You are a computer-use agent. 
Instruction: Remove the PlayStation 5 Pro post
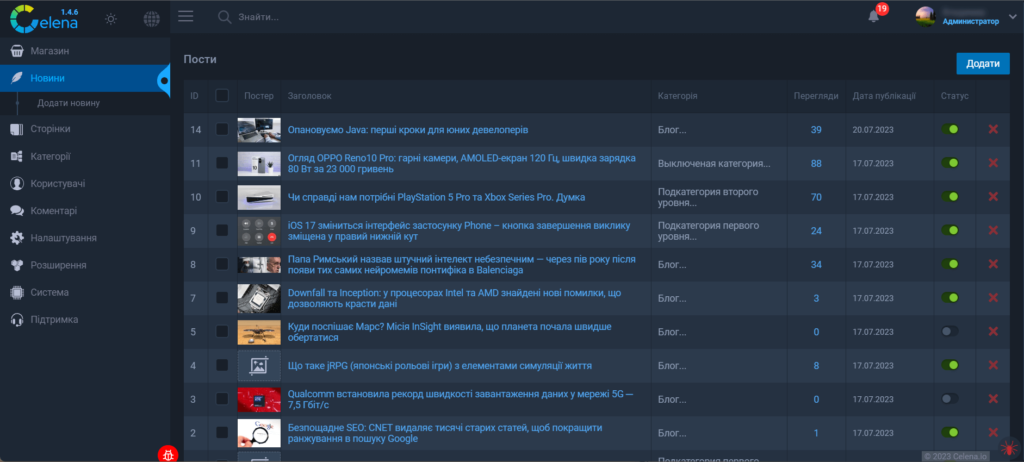[x=993, y=197]
